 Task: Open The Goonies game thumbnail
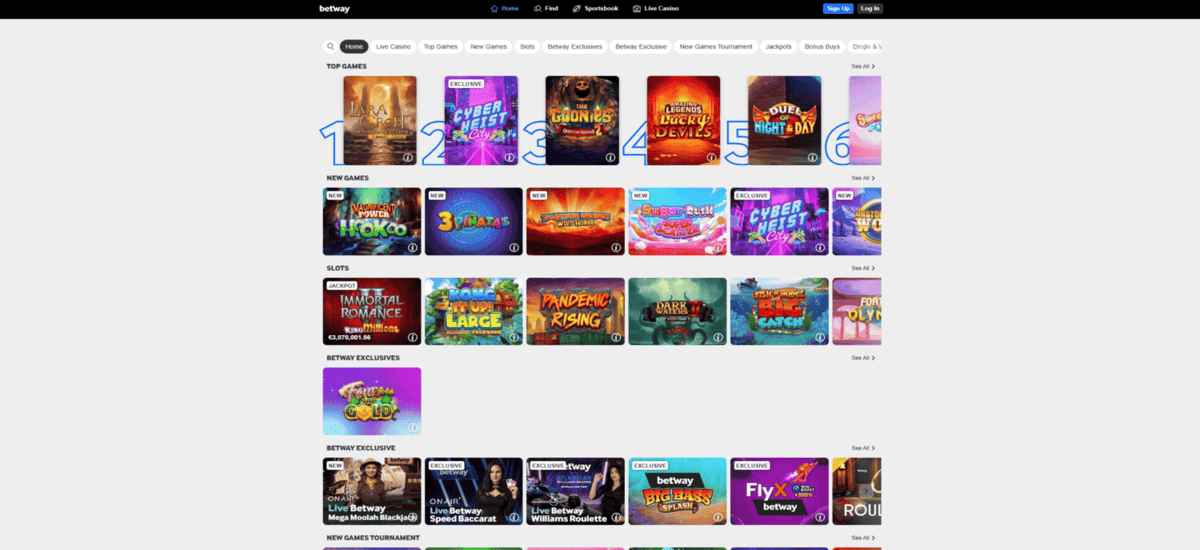(x=582, y=120)
